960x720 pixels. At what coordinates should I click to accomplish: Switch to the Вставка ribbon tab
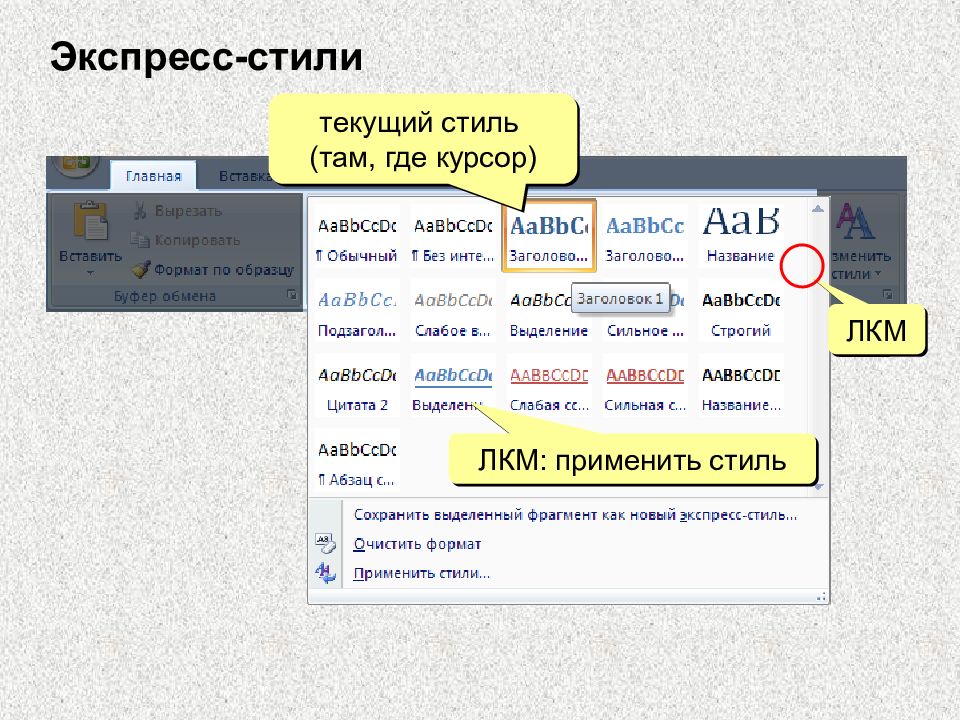click(244, 176)
